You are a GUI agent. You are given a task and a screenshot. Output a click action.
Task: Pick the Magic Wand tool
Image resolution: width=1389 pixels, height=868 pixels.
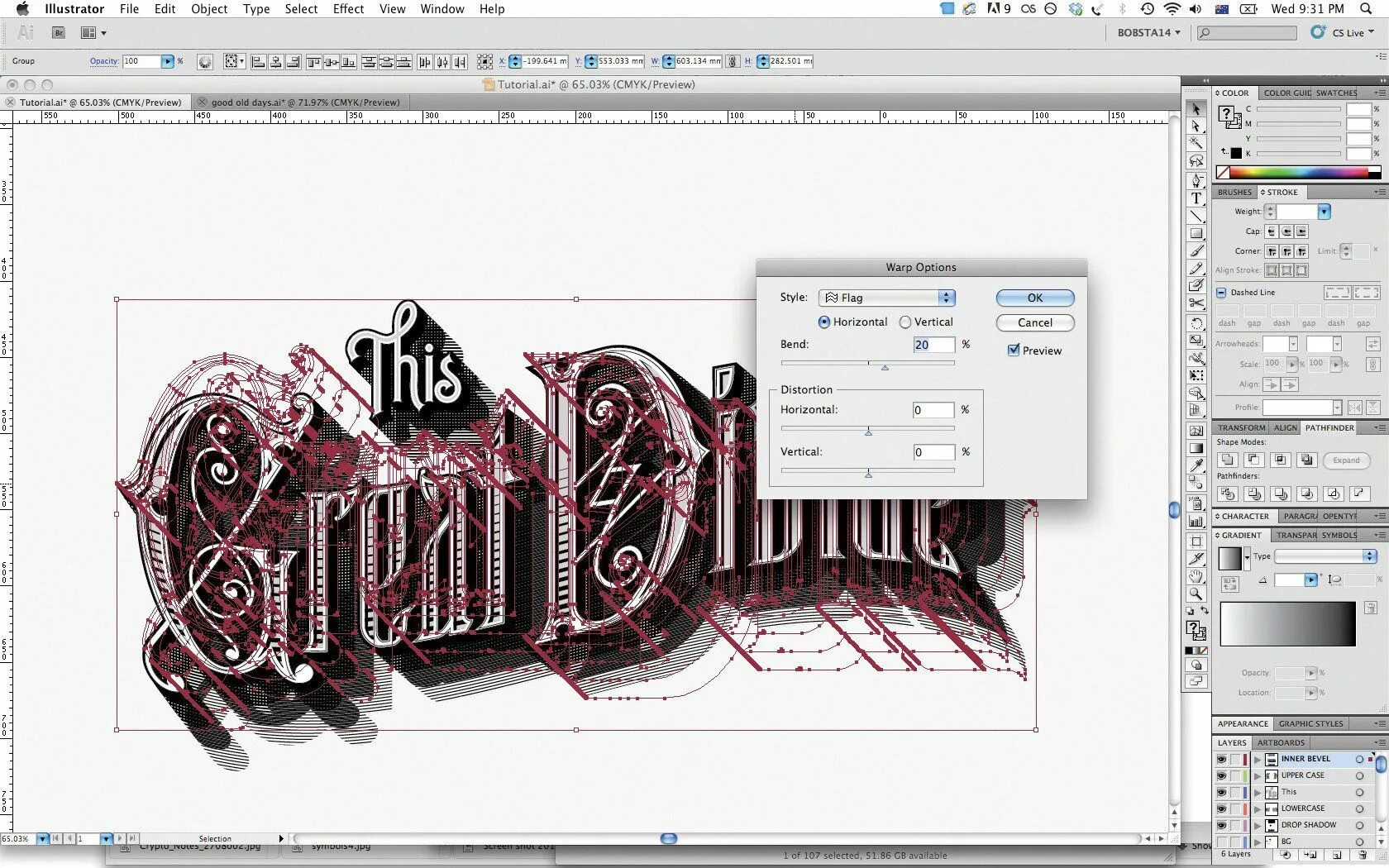tap(1196, 143)
